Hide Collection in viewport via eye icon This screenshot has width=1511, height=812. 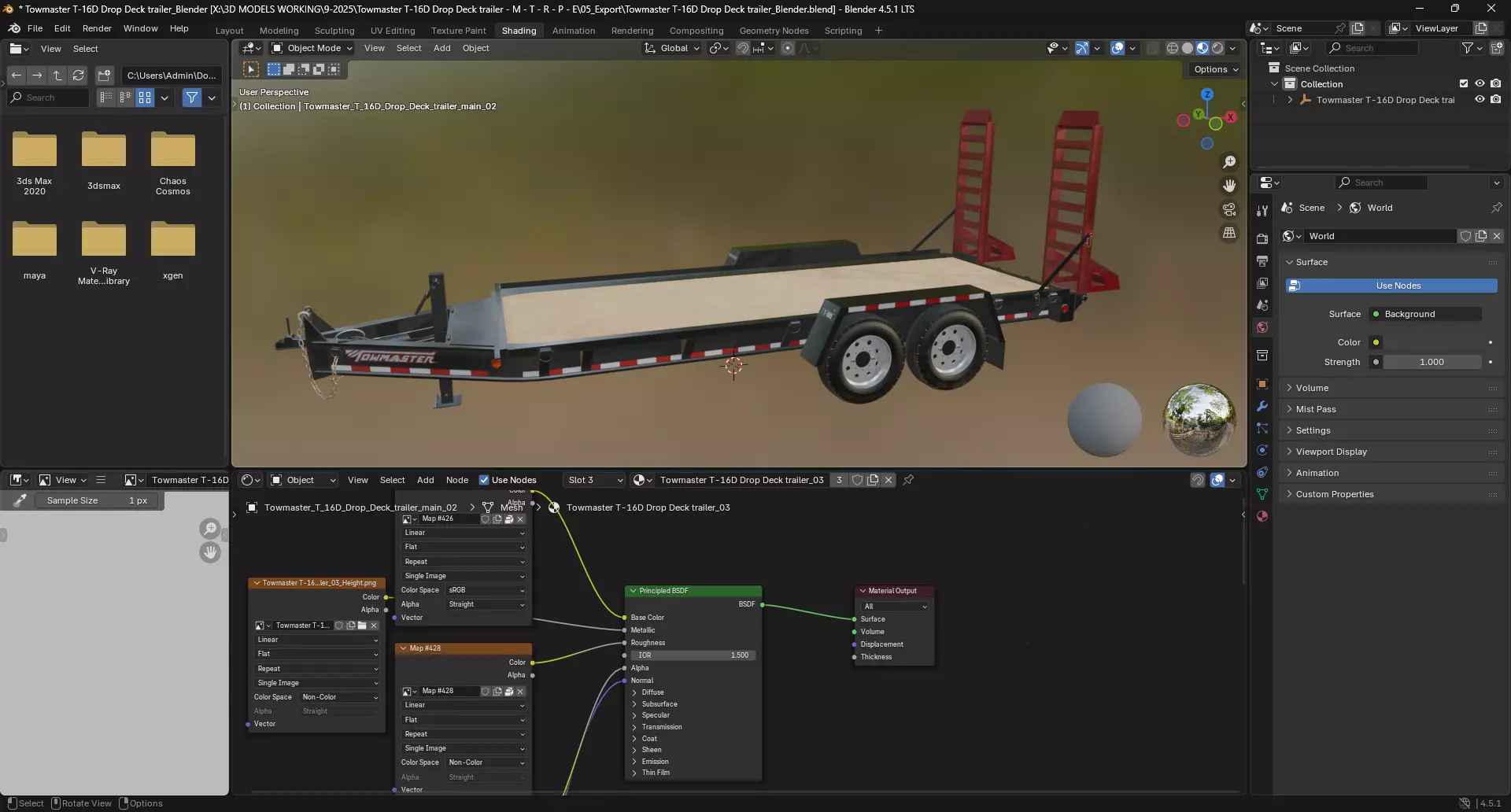point(1480,84)
